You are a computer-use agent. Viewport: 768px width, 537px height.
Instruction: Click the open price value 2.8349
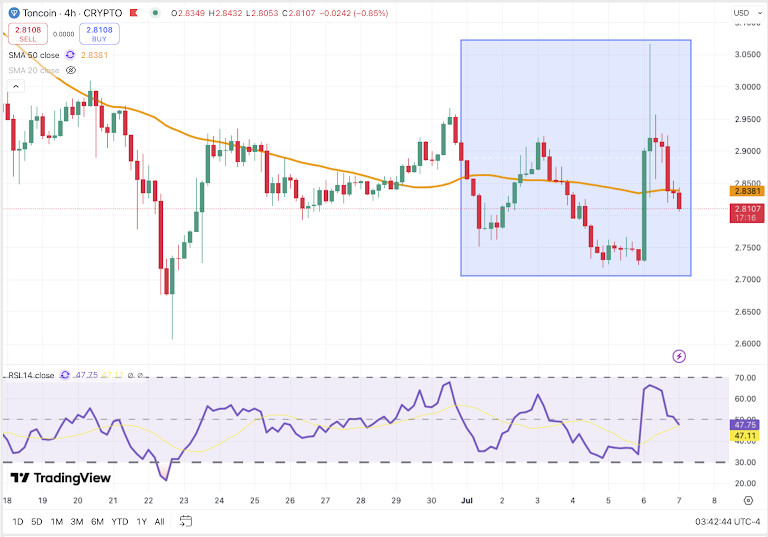tap(192, 13)
